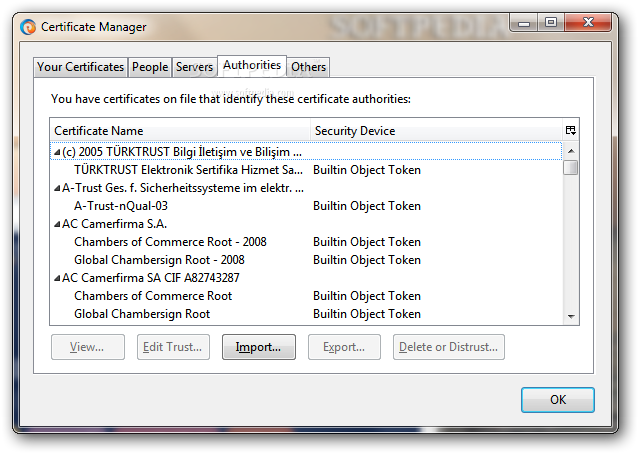
Task: Click the list scrollbar up arrow
Action: click(571, 151)
